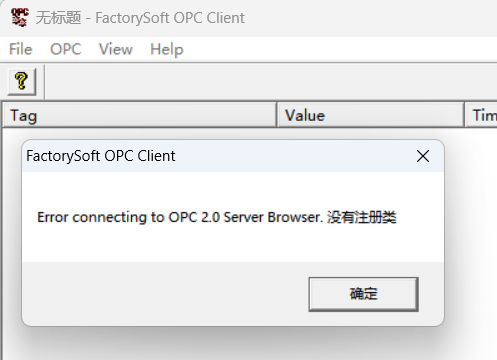
Task: Click the empty menu bar area after Help
Action: tap(340, 49)
